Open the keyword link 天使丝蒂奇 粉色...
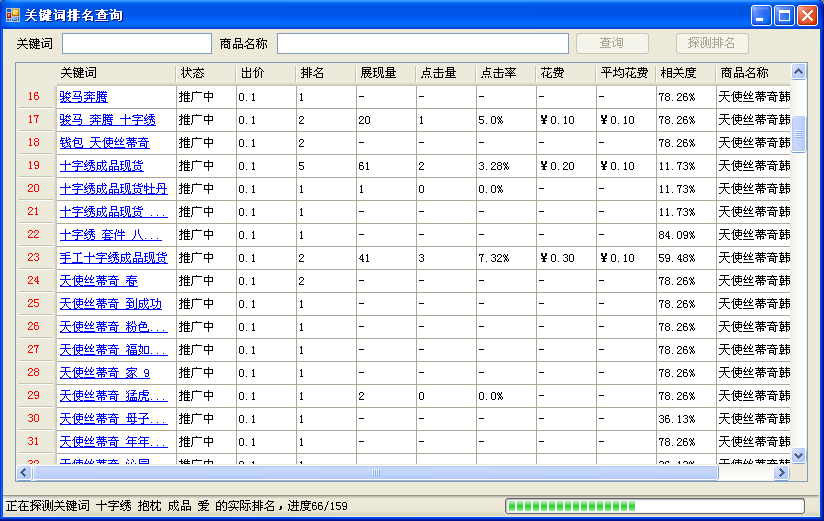 114,327
